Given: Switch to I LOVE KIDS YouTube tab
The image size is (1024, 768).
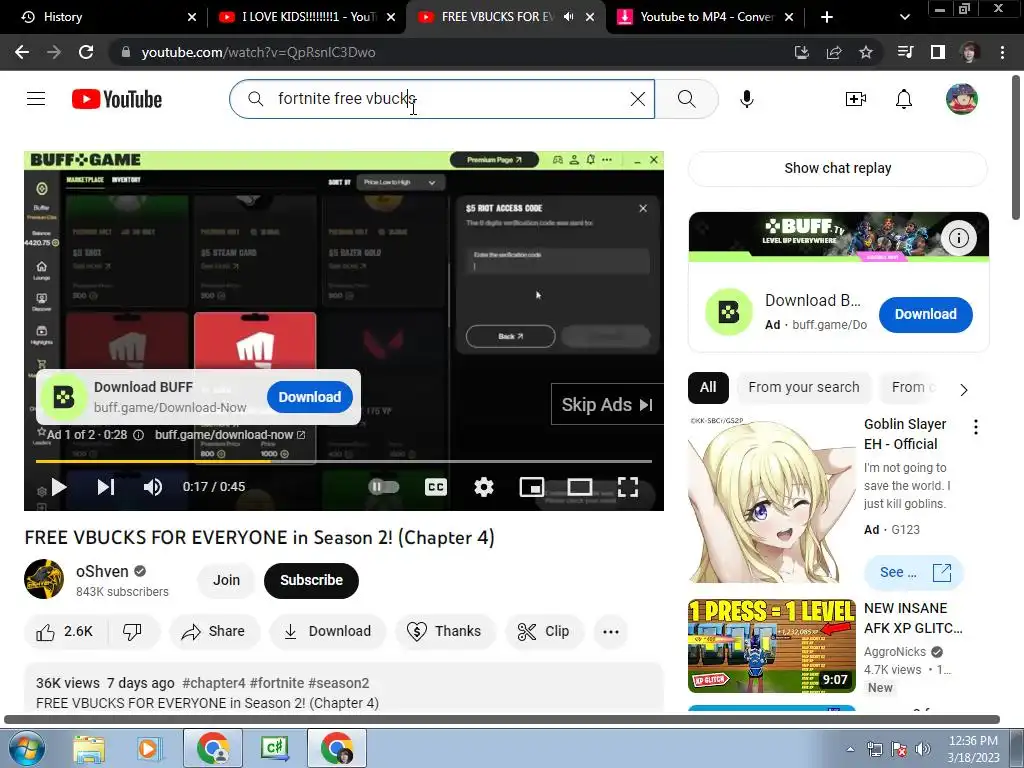Looking at the screenshot, I should click(308, 17).
